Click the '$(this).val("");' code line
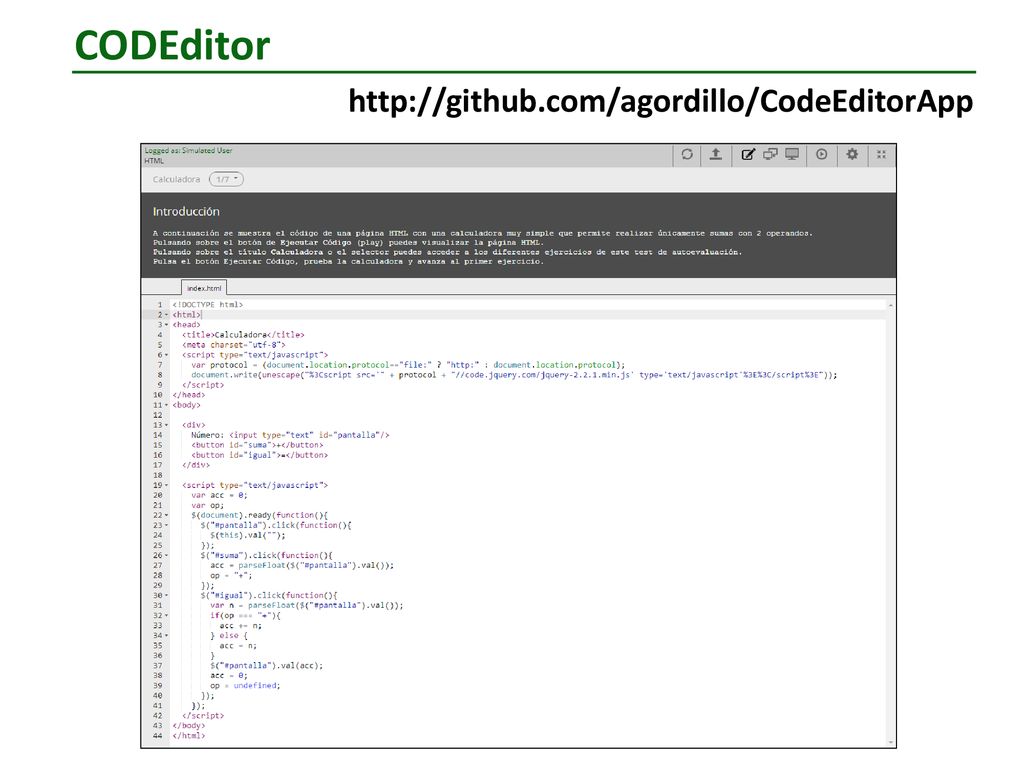 point(248,536)
